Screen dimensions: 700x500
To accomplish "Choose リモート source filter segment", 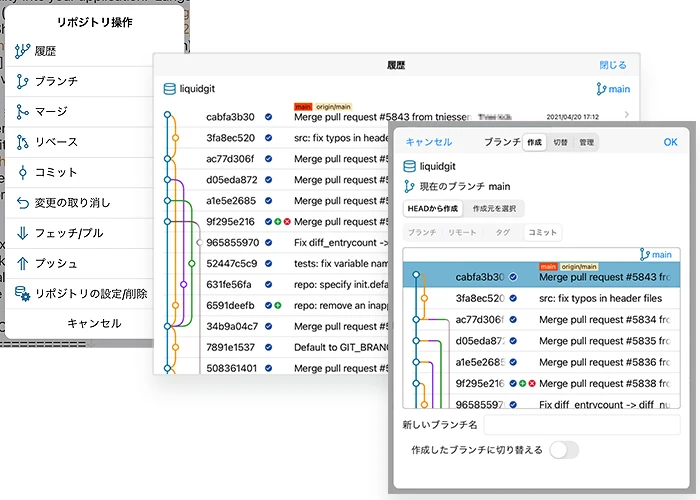I will coord(462,233).
